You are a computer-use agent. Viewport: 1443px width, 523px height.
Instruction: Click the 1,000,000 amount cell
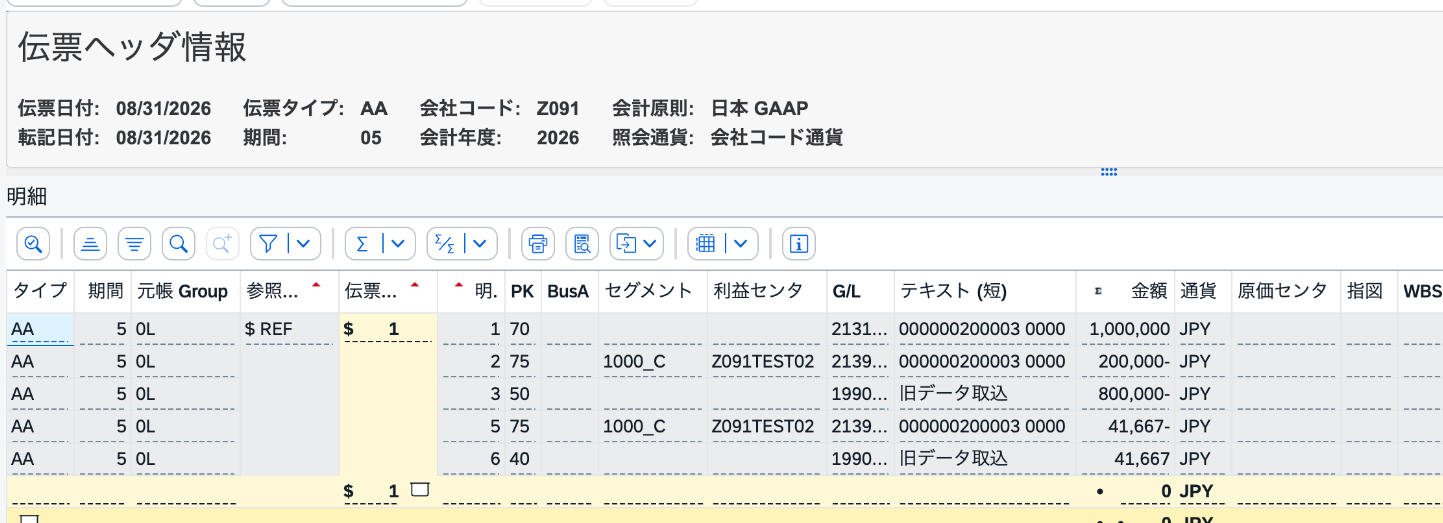pos(1126,328)
